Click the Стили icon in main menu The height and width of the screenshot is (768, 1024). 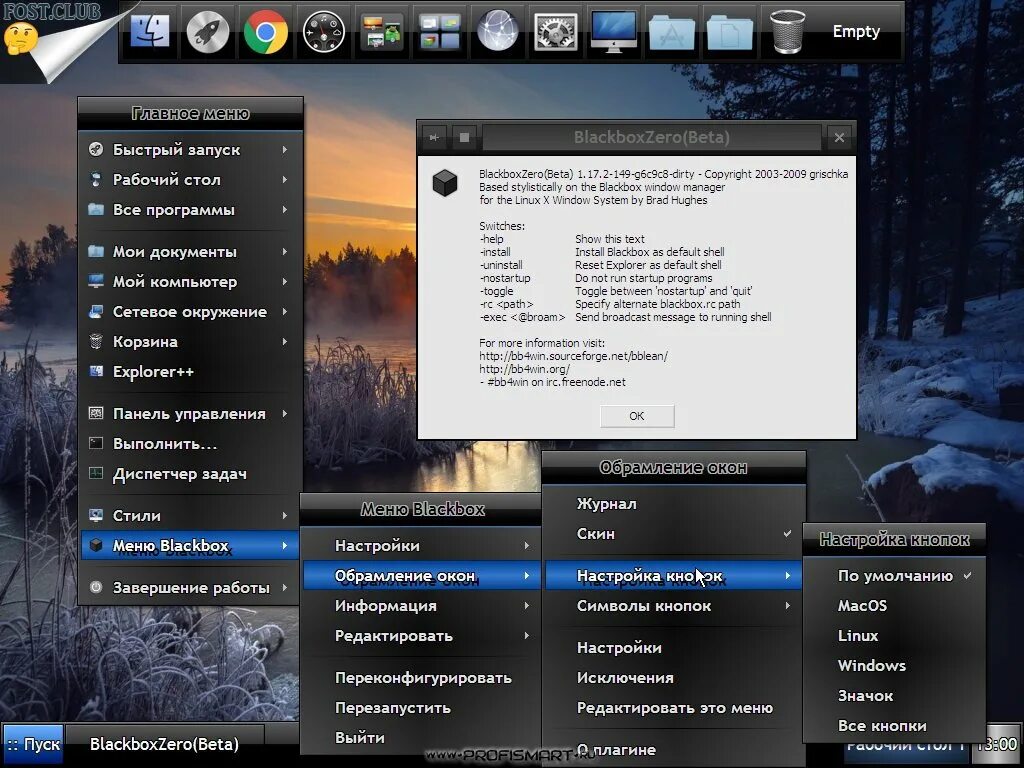[96, 515]
